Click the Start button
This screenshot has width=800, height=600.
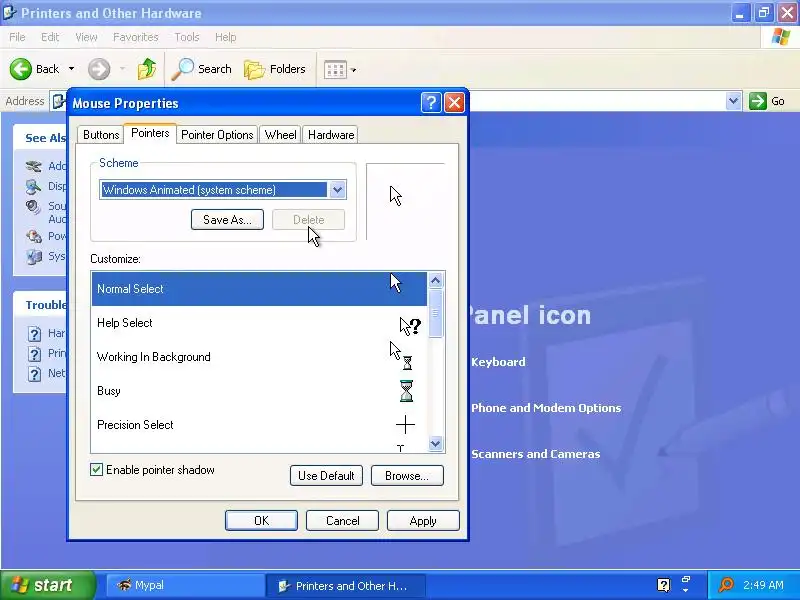(x=48, y=585)
